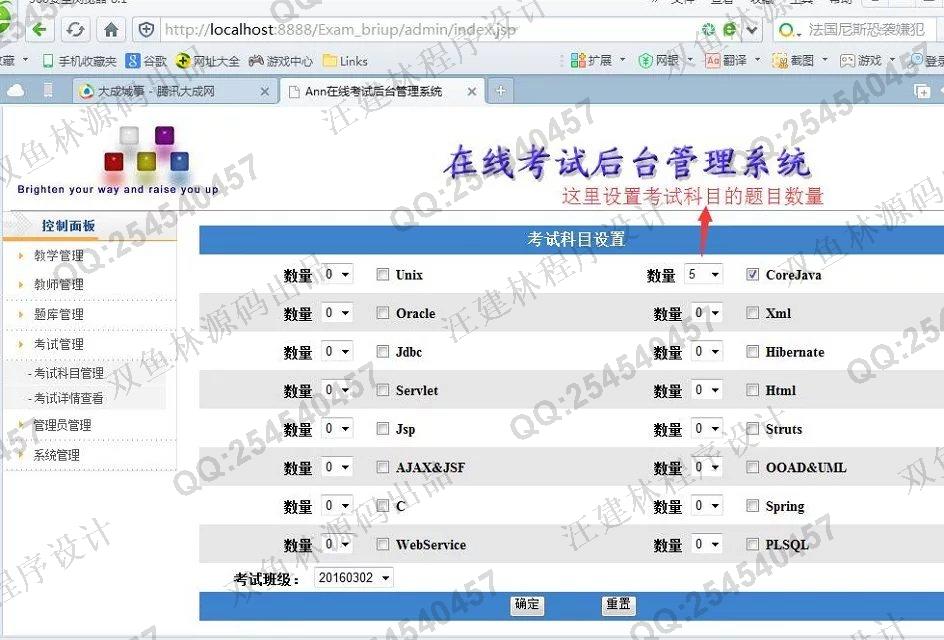Click the 重置 reset button

coord(618,604)
